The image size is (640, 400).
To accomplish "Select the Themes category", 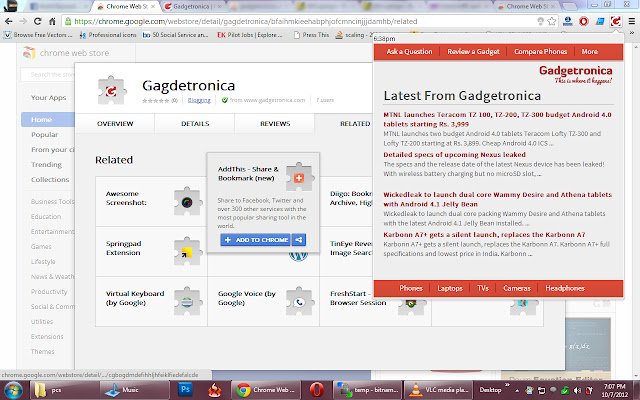I will click(x=42, y=351).
